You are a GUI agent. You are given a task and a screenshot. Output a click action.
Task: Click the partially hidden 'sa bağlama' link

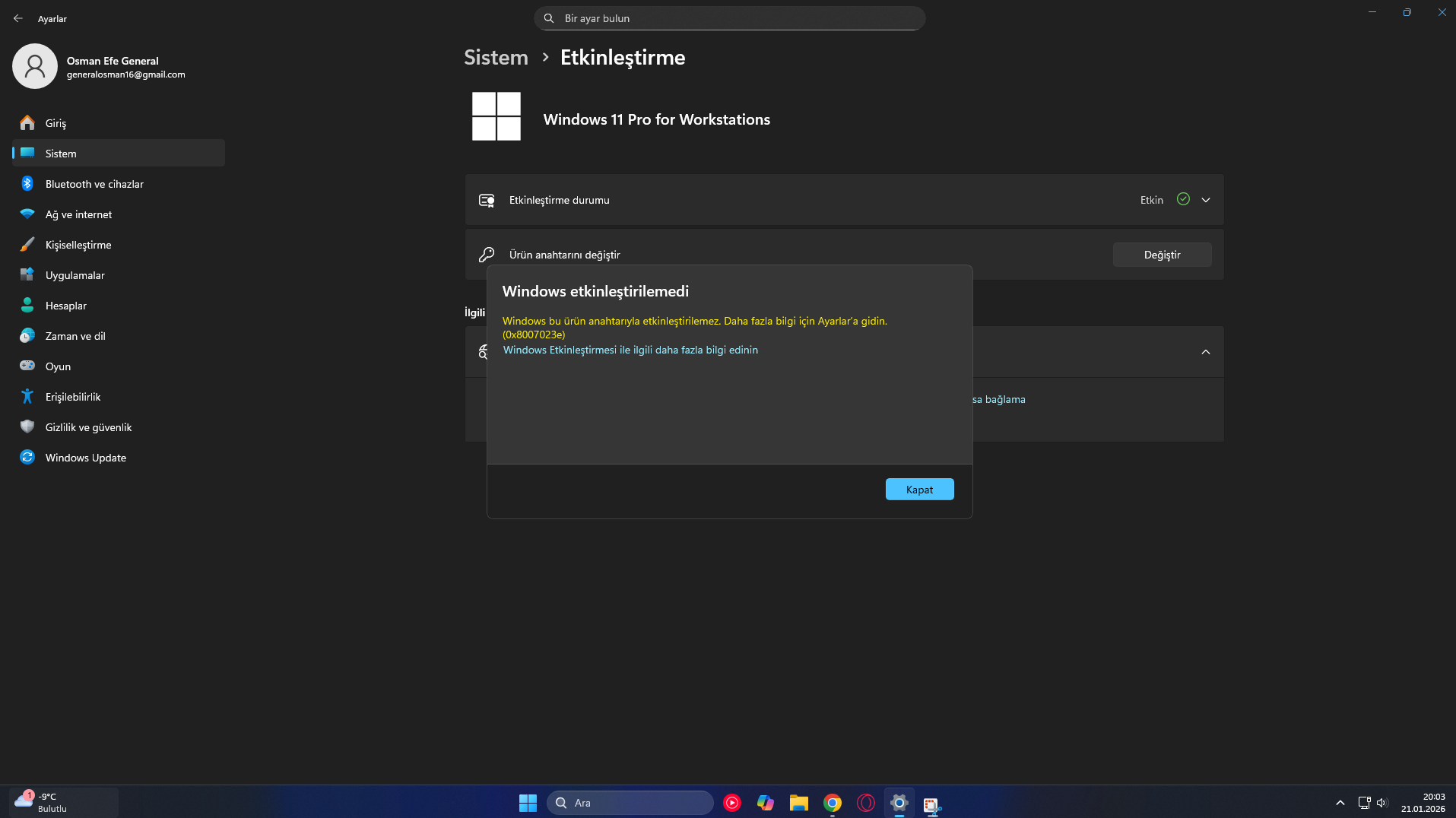click(x=998, y=399)
